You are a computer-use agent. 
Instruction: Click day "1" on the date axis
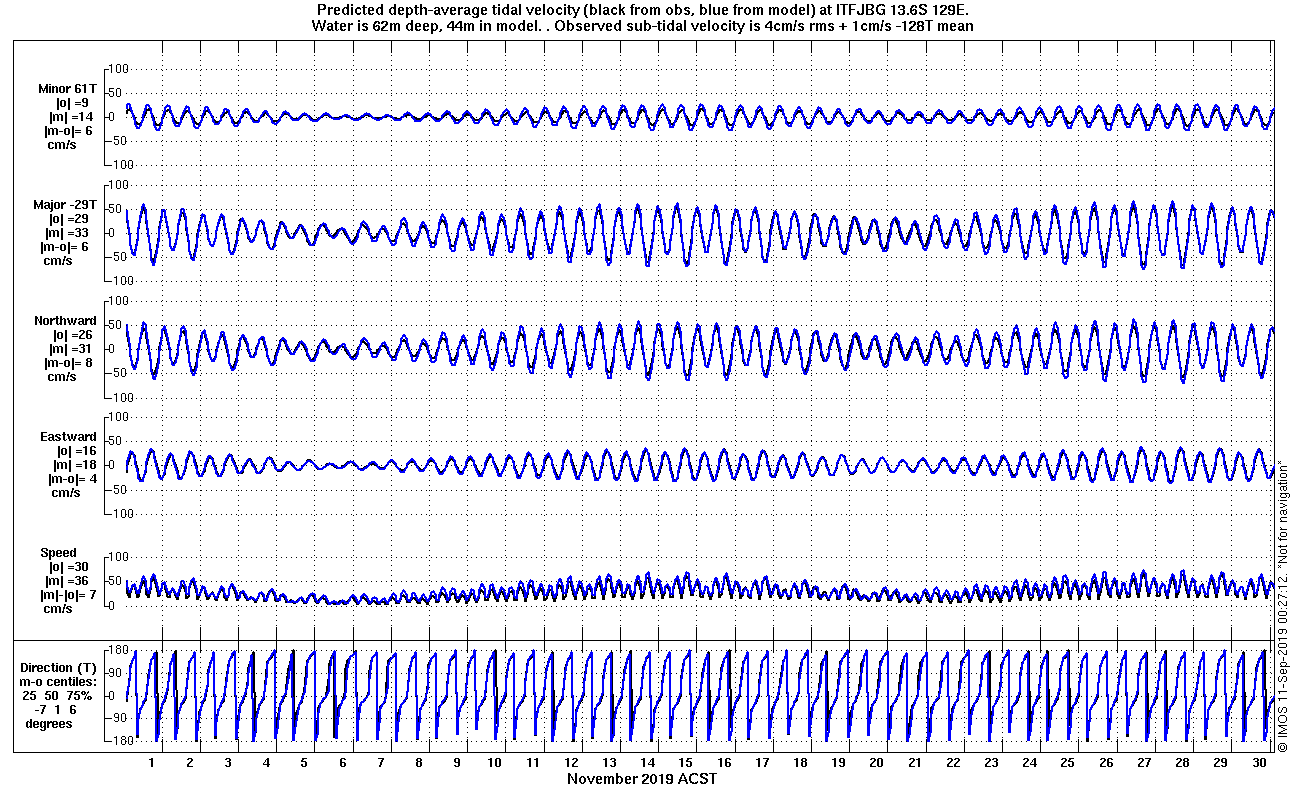tap(152, 763)
